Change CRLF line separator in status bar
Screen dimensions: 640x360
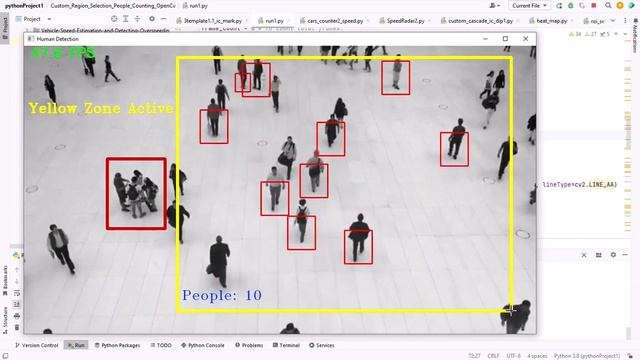click(x=493, y=356)
